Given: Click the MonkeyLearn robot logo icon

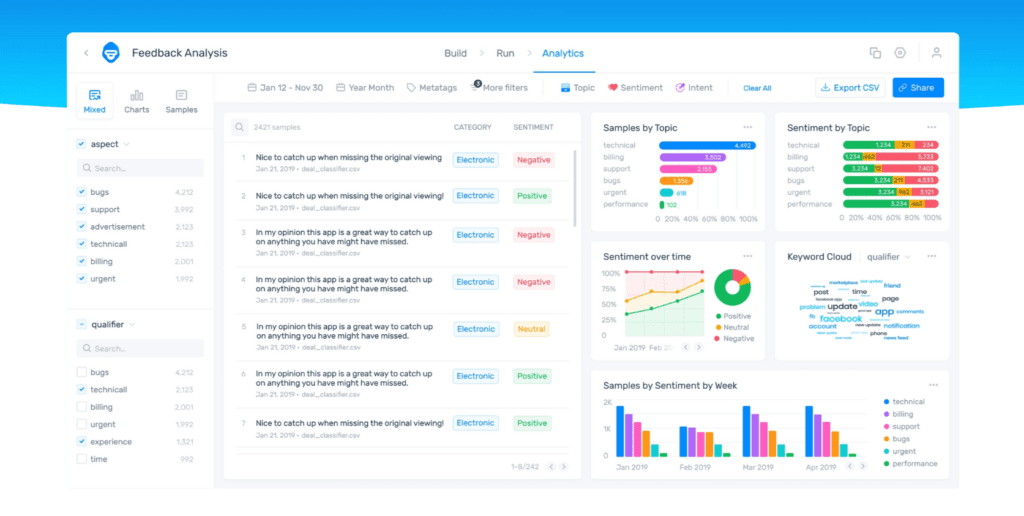Looking at the screenshot, I should pyautogui.click(x=111, y=53).
